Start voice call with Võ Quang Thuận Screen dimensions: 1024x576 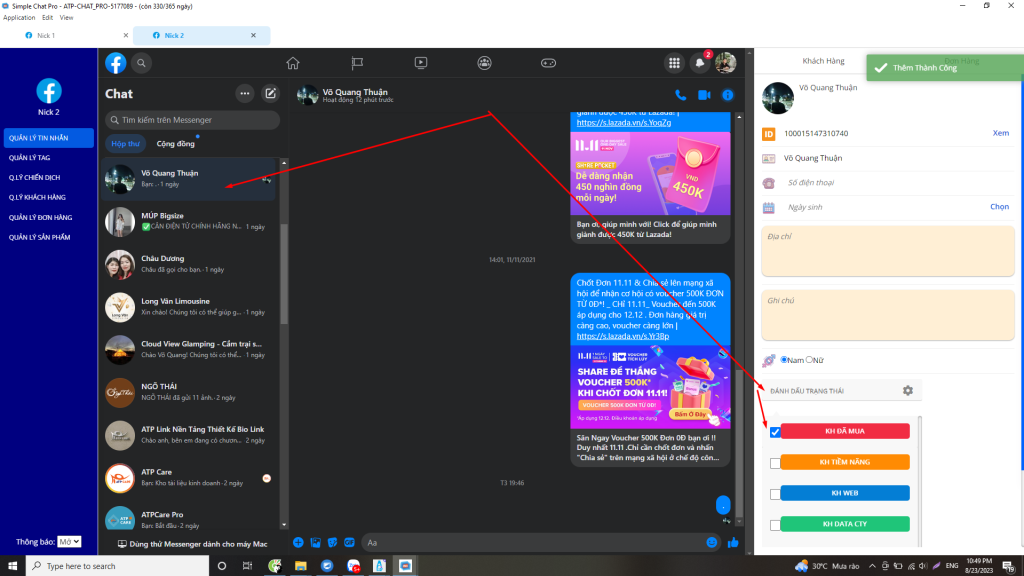680,95
